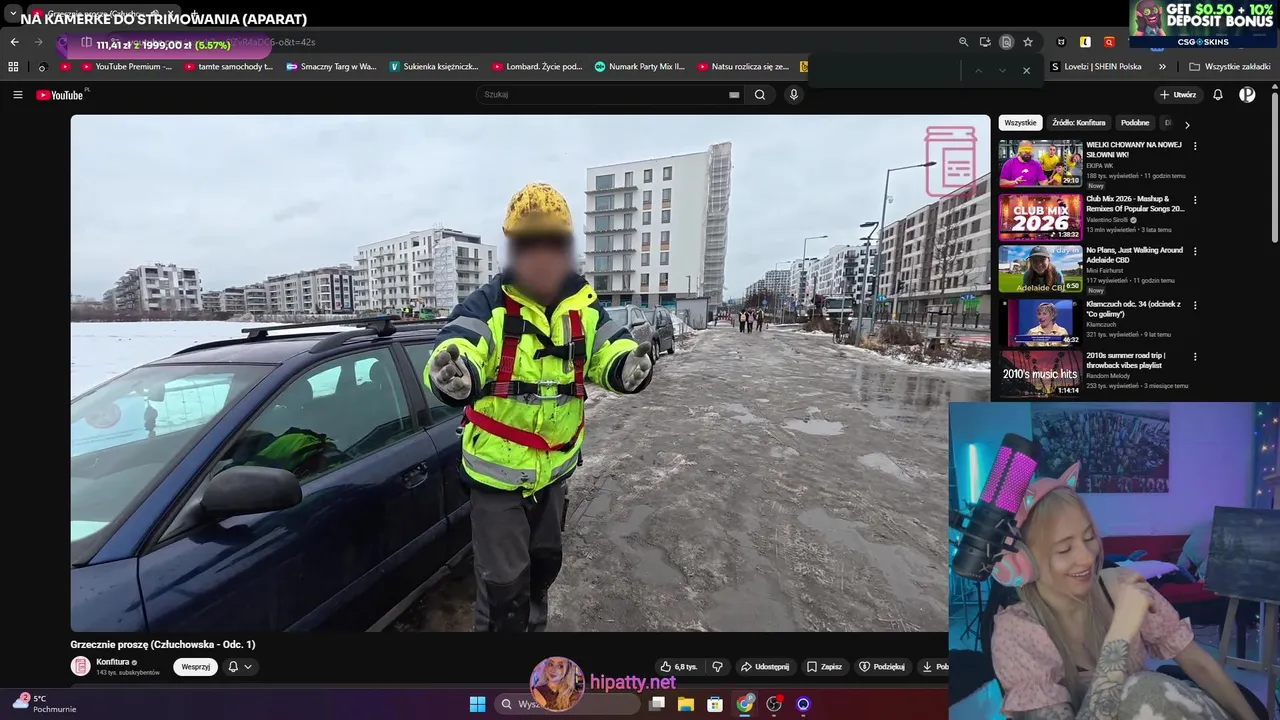Image resolution: width=1280 pixels, height=720 pixels.
Task: Open the Chrome apps grid on bookmarks bar
Action: coord(13,67)
